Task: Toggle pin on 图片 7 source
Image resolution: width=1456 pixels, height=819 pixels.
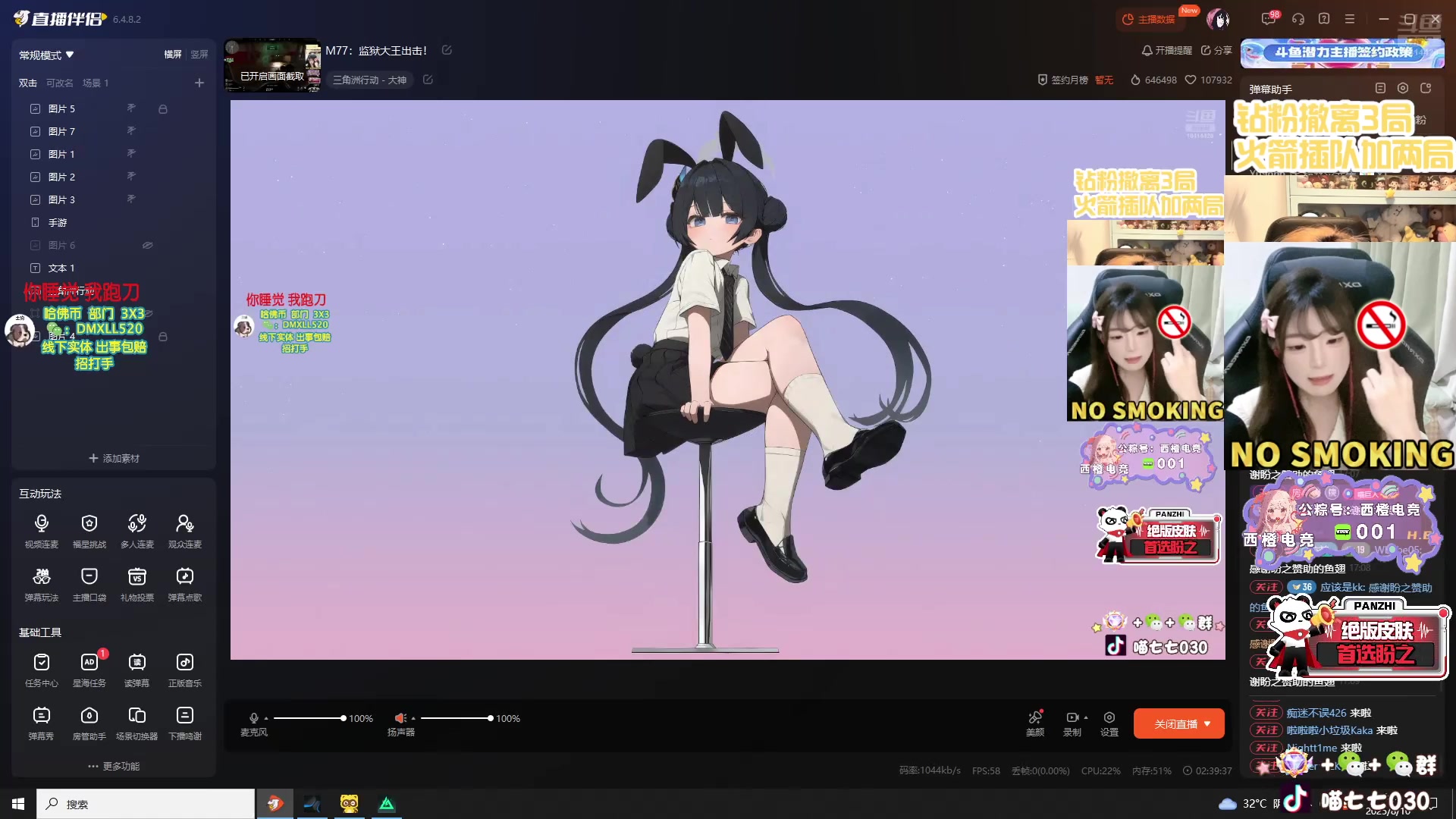Action: 131,131
